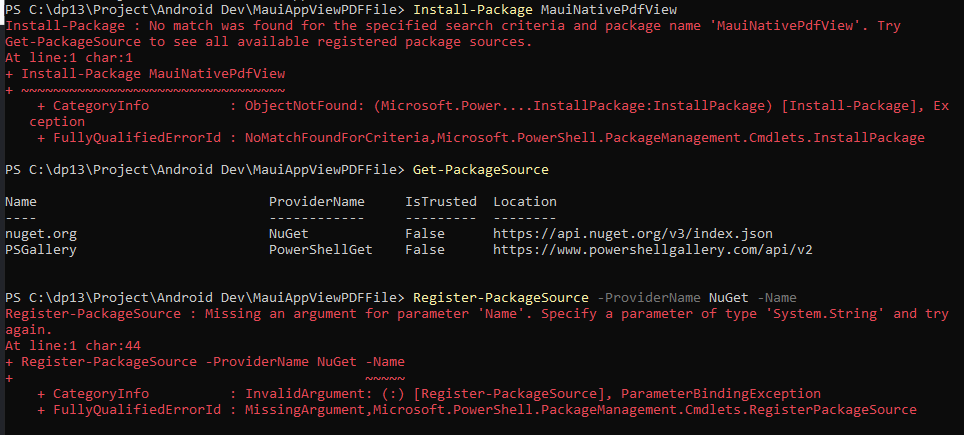Click the 'At line:1 char:1' error text

tap(69, 58)
